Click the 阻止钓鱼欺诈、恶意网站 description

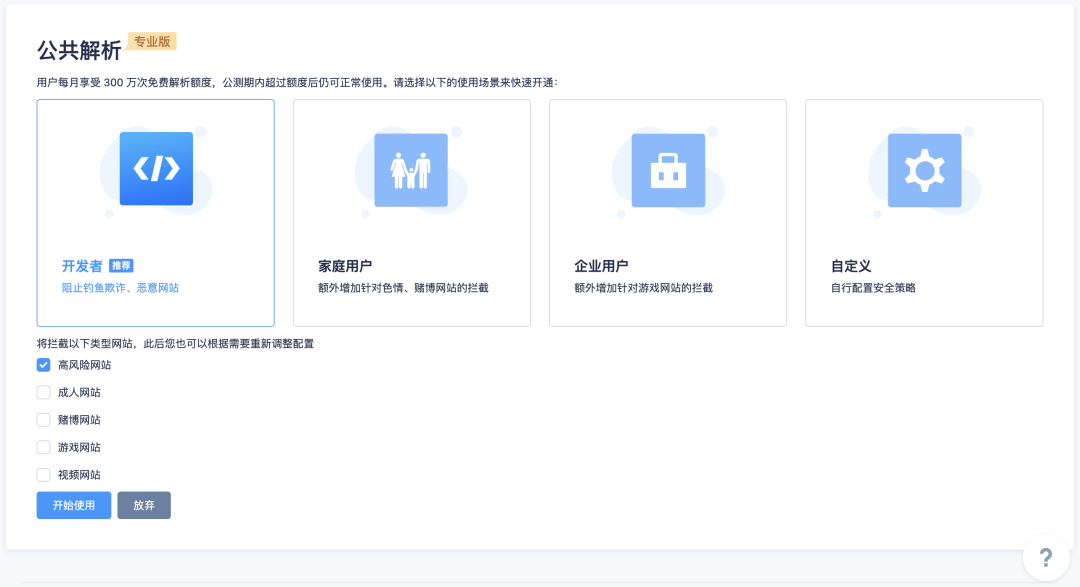pos(121,288)
